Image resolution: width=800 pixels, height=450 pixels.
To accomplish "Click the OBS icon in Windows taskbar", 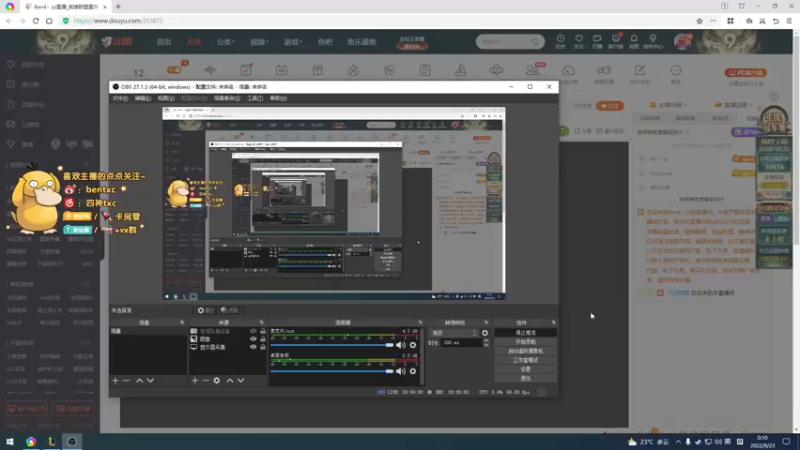I will [x=72, y=442].
